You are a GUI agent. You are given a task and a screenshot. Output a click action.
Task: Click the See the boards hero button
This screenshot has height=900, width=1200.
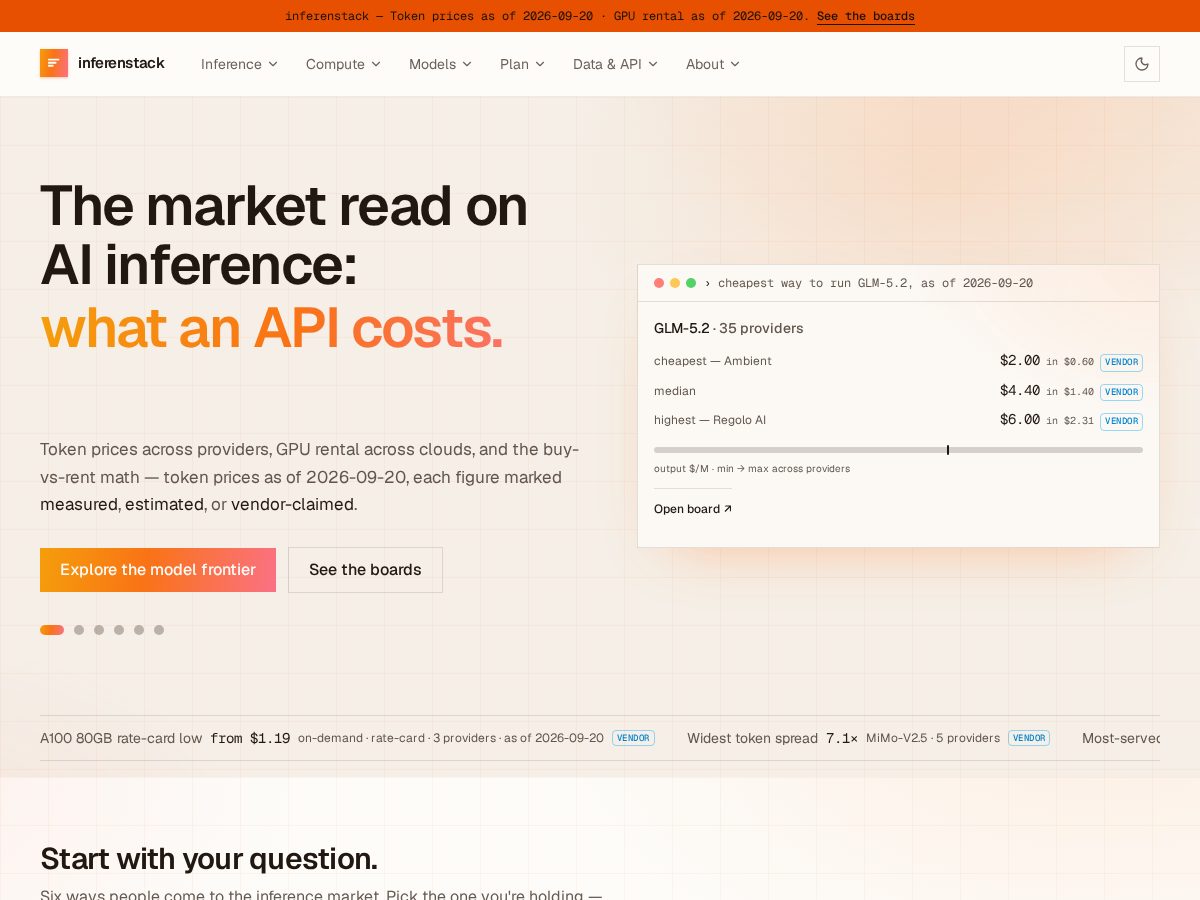click(x=365, y=570)
